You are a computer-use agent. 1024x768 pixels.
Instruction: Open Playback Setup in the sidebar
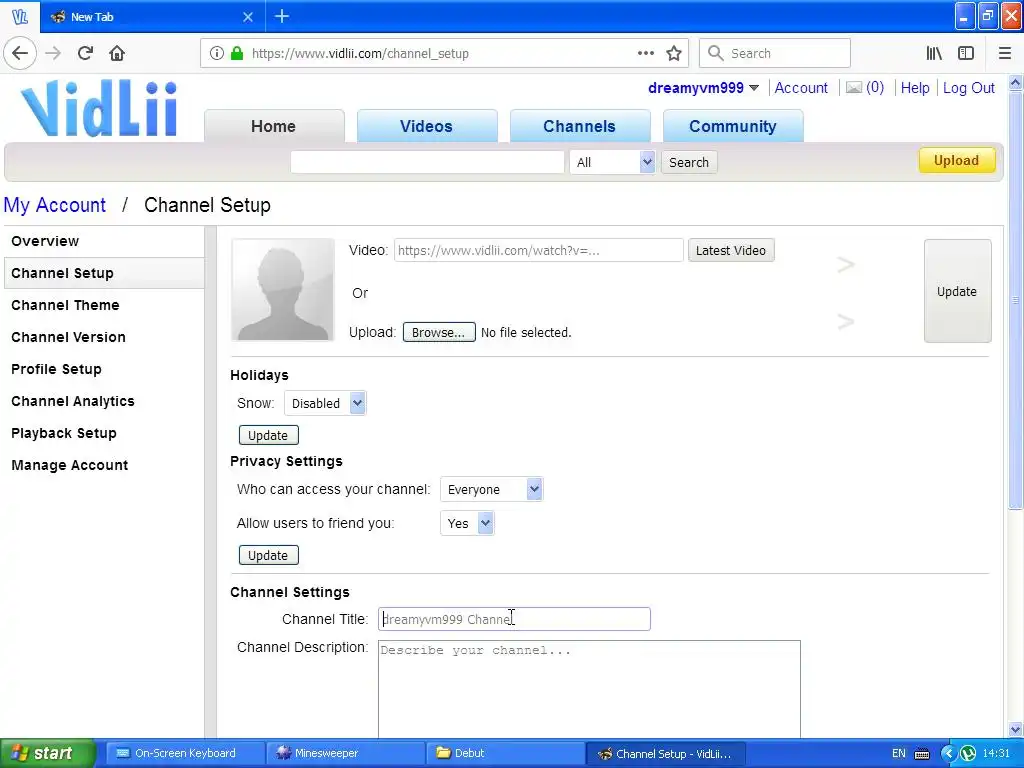(x=104, y=433)
